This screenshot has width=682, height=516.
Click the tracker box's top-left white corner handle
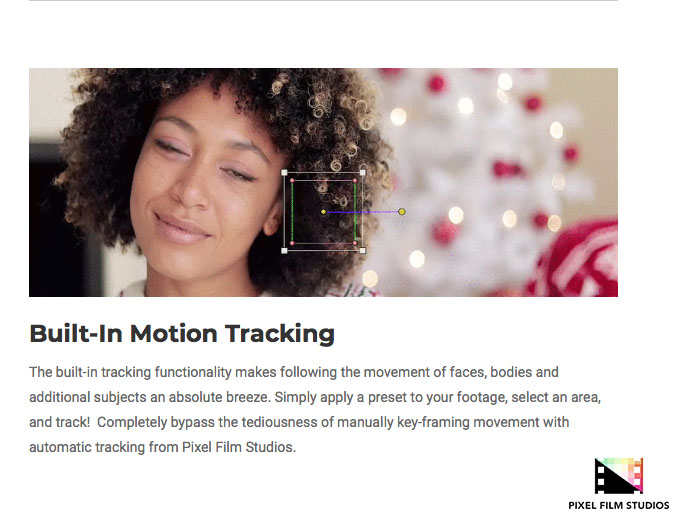click(x=284, y=173)
